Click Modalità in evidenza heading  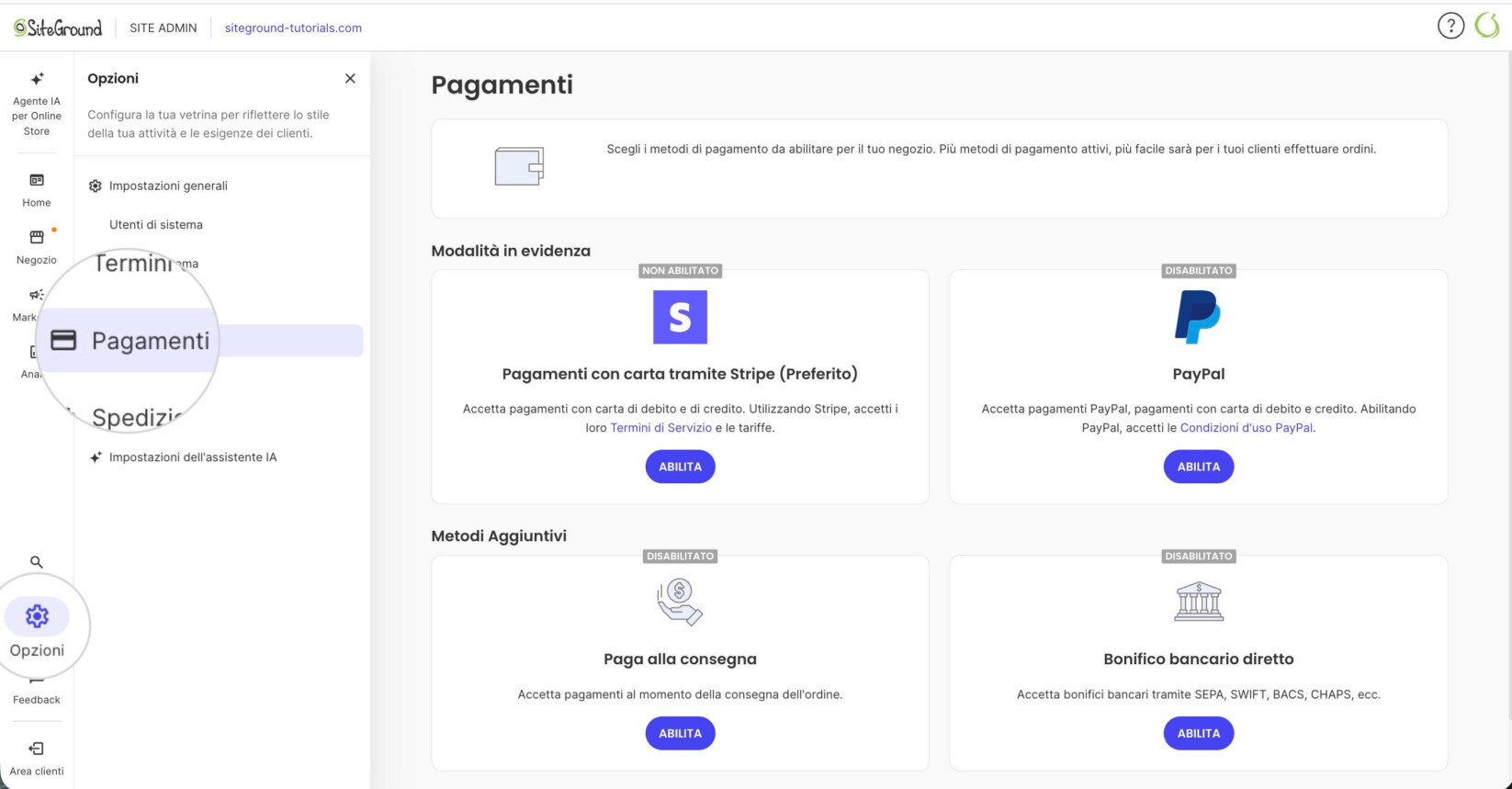[x=511, y=251]
